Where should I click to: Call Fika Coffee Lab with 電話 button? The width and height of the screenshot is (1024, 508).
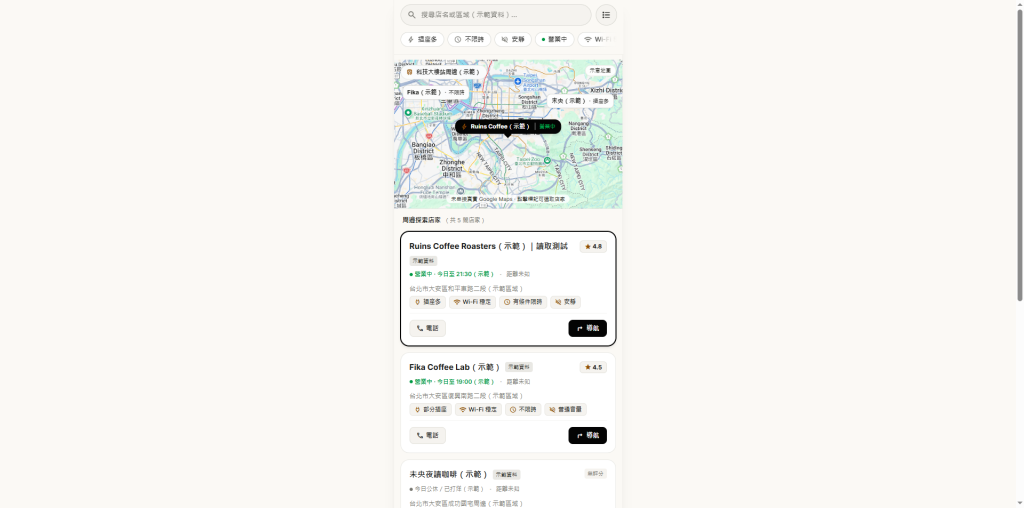click(428, 436)
